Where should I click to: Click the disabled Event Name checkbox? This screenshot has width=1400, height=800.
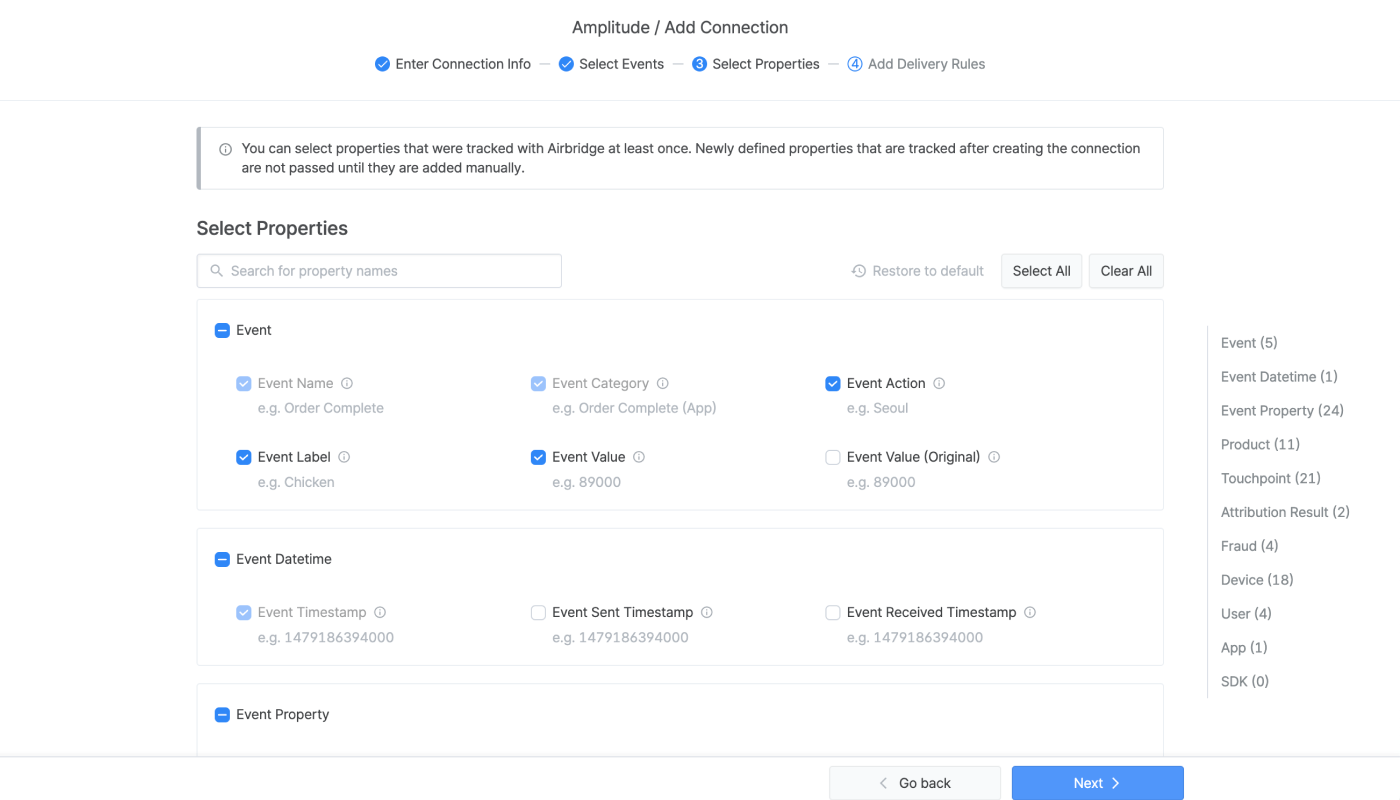pos(244,383)
